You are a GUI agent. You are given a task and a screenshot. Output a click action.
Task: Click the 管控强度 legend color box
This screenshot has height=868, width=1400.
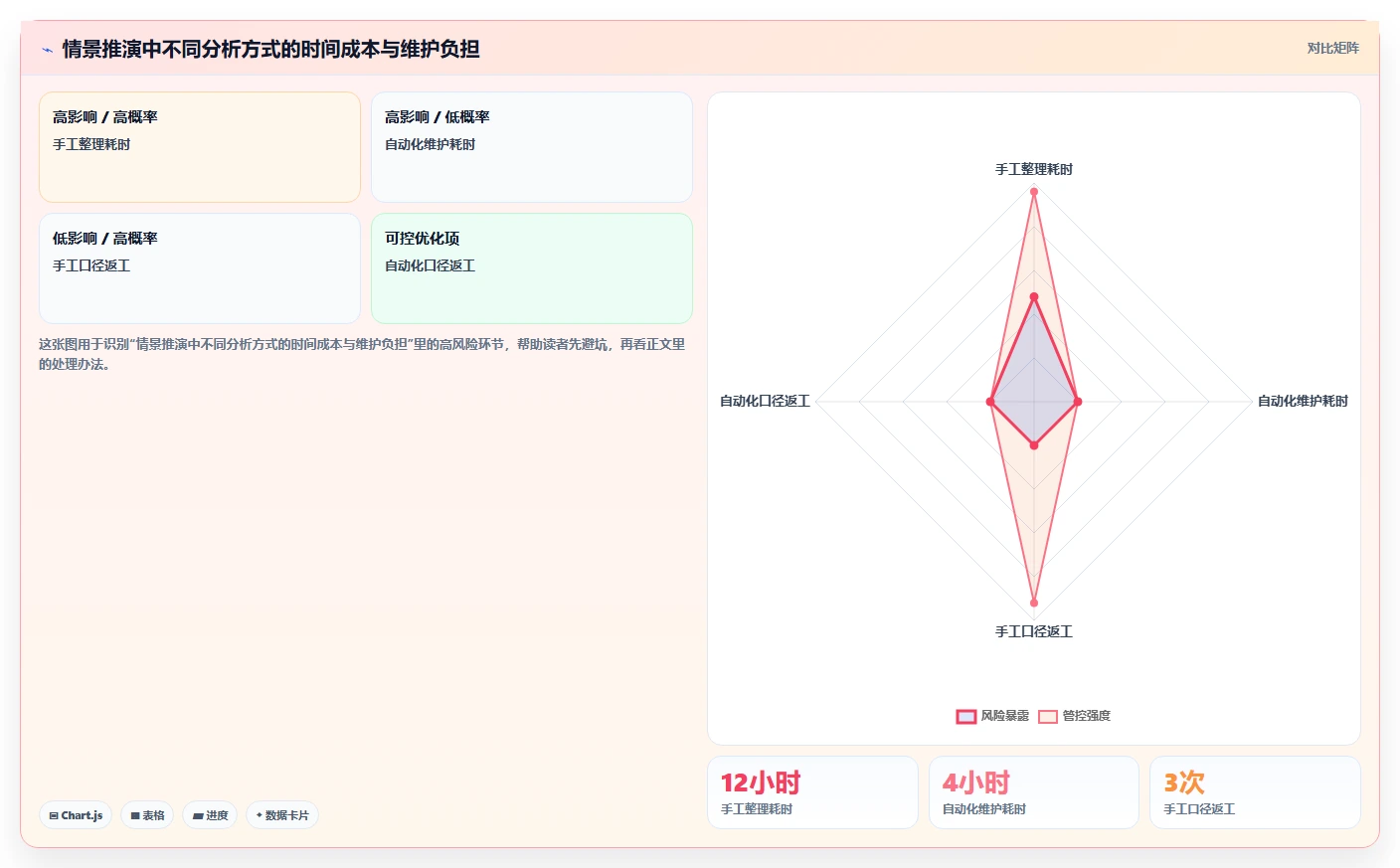(x=1048, y=716)
